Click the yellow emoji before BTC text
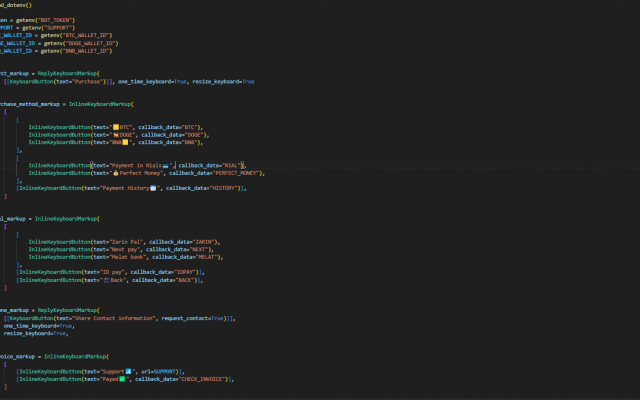 [116, 127]
